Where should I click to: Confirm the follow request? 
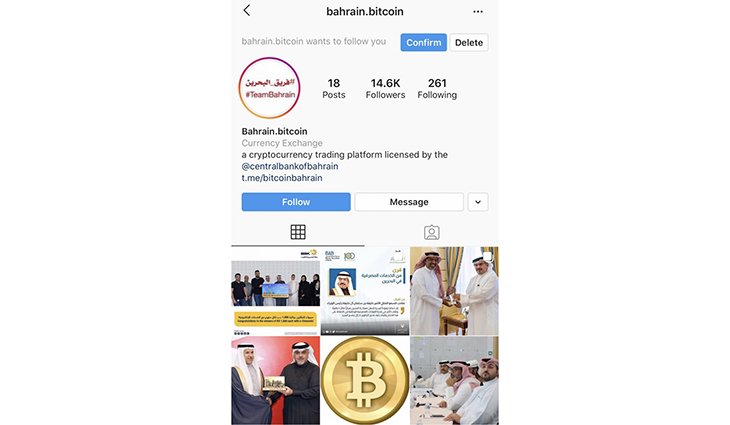point(423,42)
